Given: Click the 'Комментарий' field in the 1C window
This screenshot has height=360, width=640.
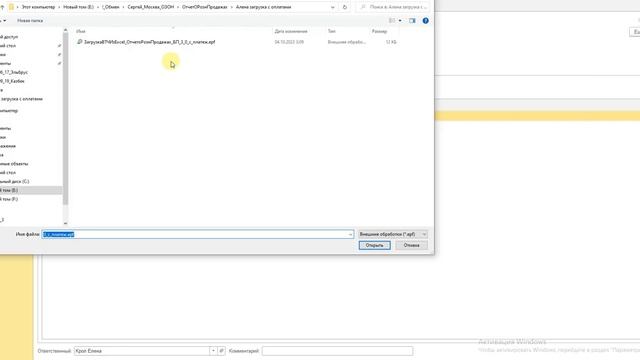Looking at the screenshot, I should (337, 351).
